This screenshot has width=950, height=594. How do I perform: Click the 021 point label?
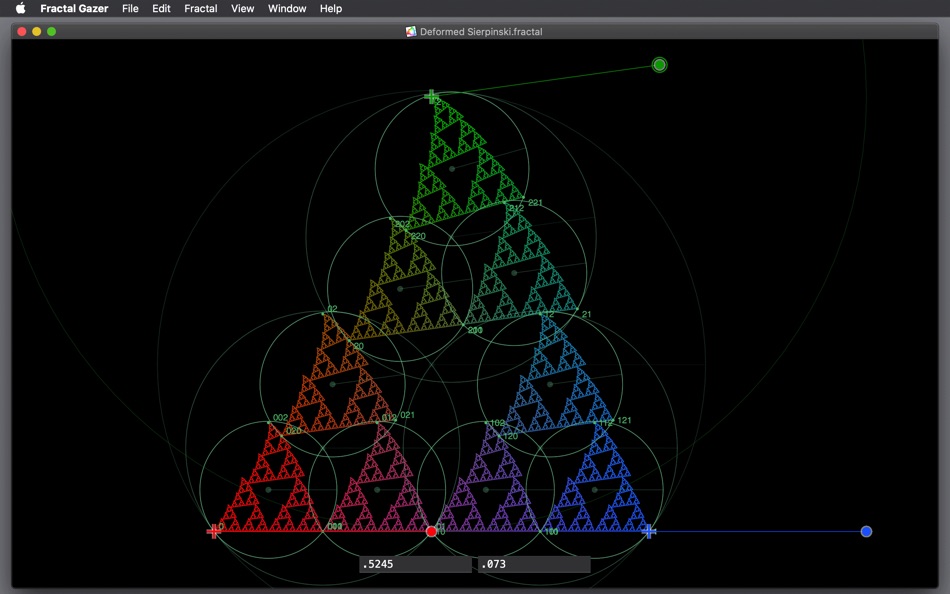408,415
